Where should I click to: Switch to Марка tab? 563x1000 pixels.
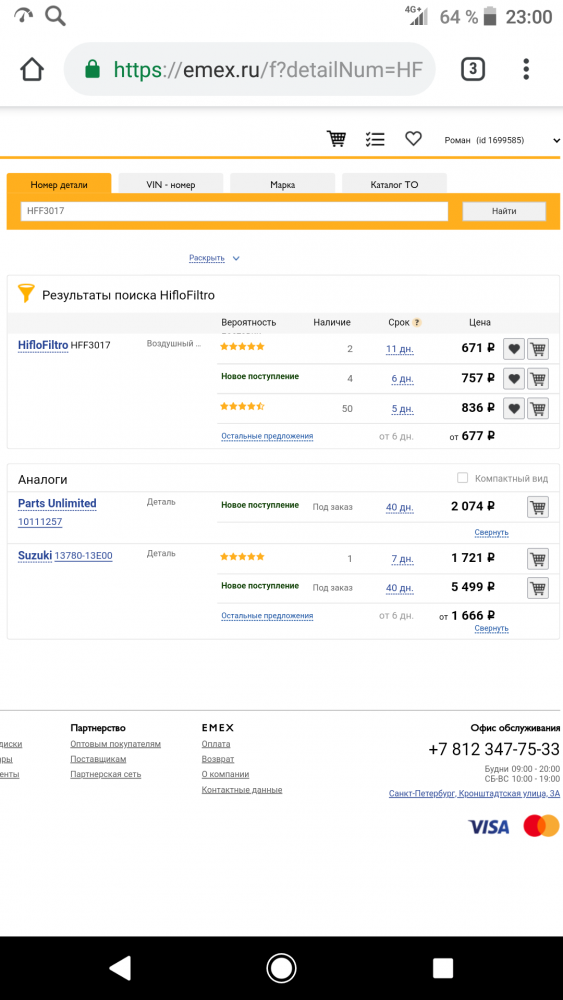pos(282,184)
